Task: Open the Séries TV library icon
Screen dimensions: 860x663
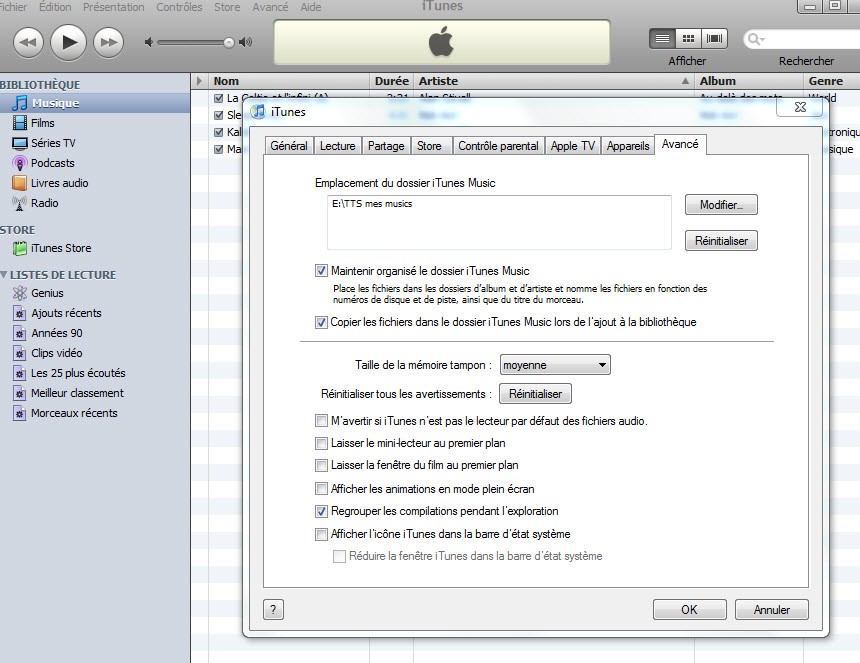Action: click(20, 143)
